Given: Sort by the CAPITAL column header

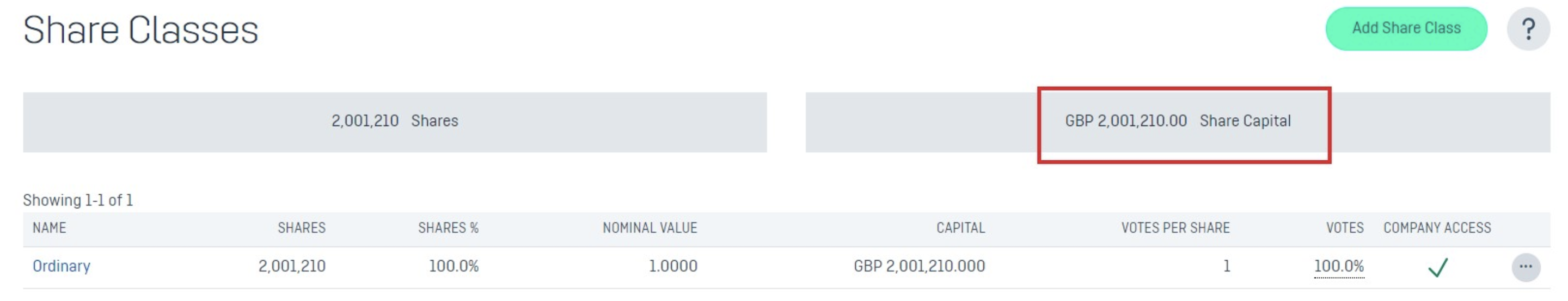Looking at the screenshot, I should point(960,228).
